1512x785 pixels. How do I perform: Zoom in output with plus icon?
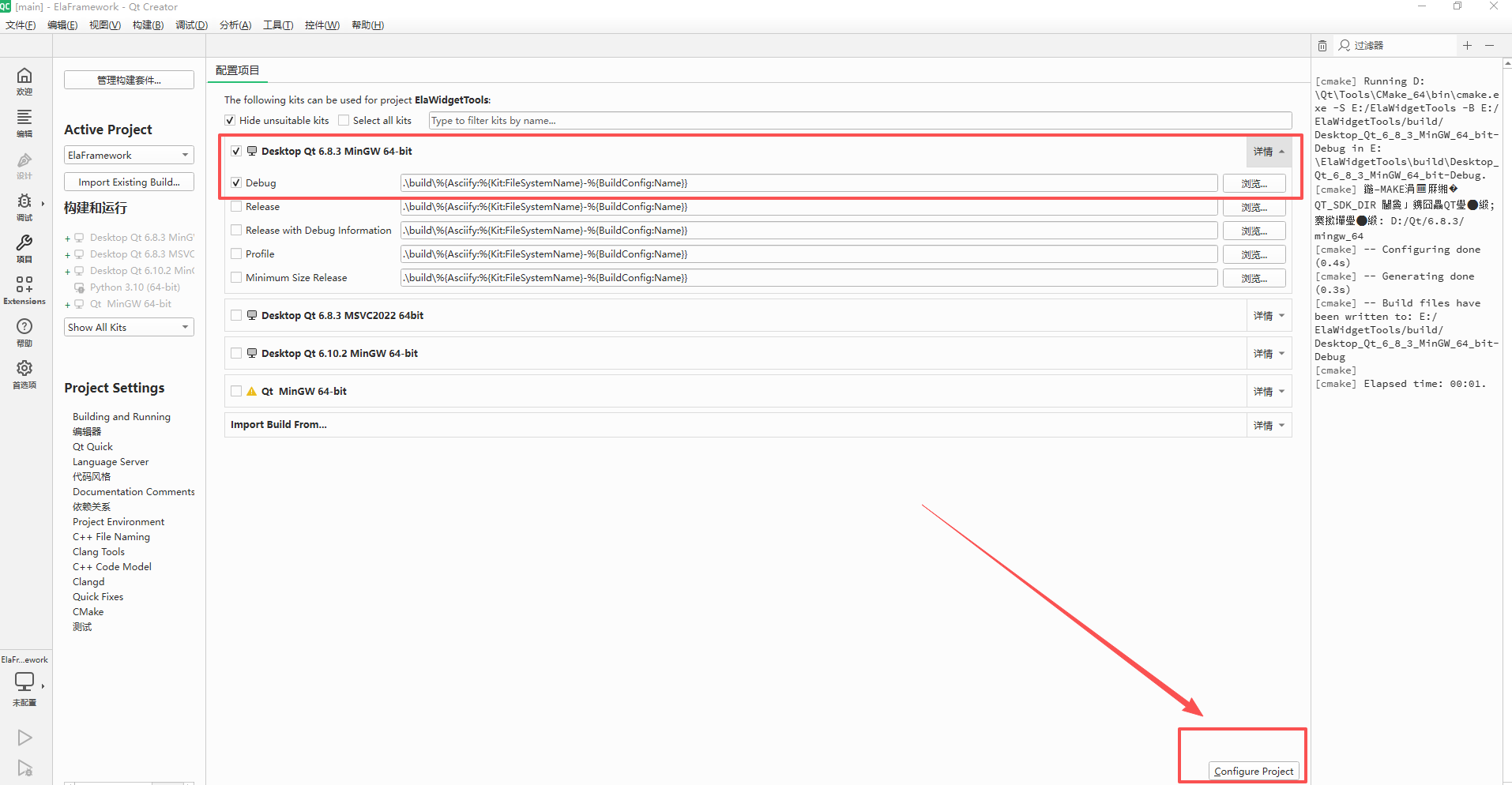(x=1467, y=46)
